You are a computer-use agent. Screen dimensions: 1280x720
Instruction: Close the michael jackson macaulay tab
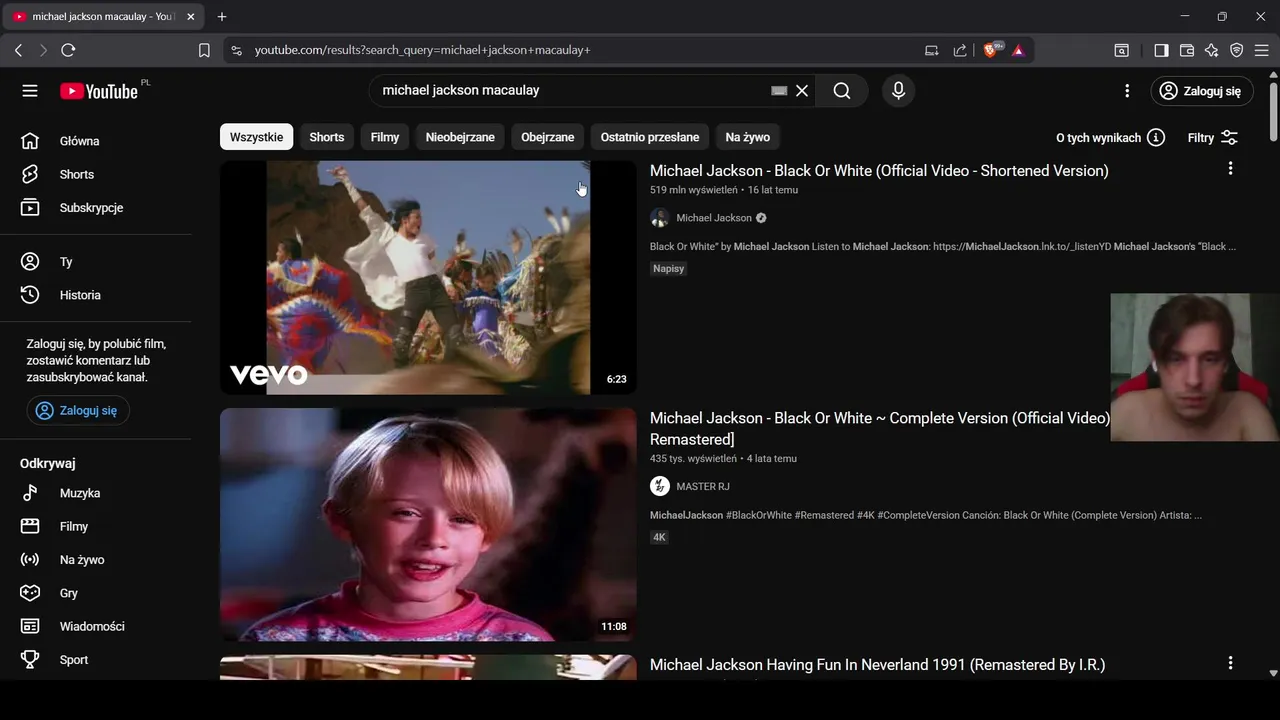[x=191, y=17]
